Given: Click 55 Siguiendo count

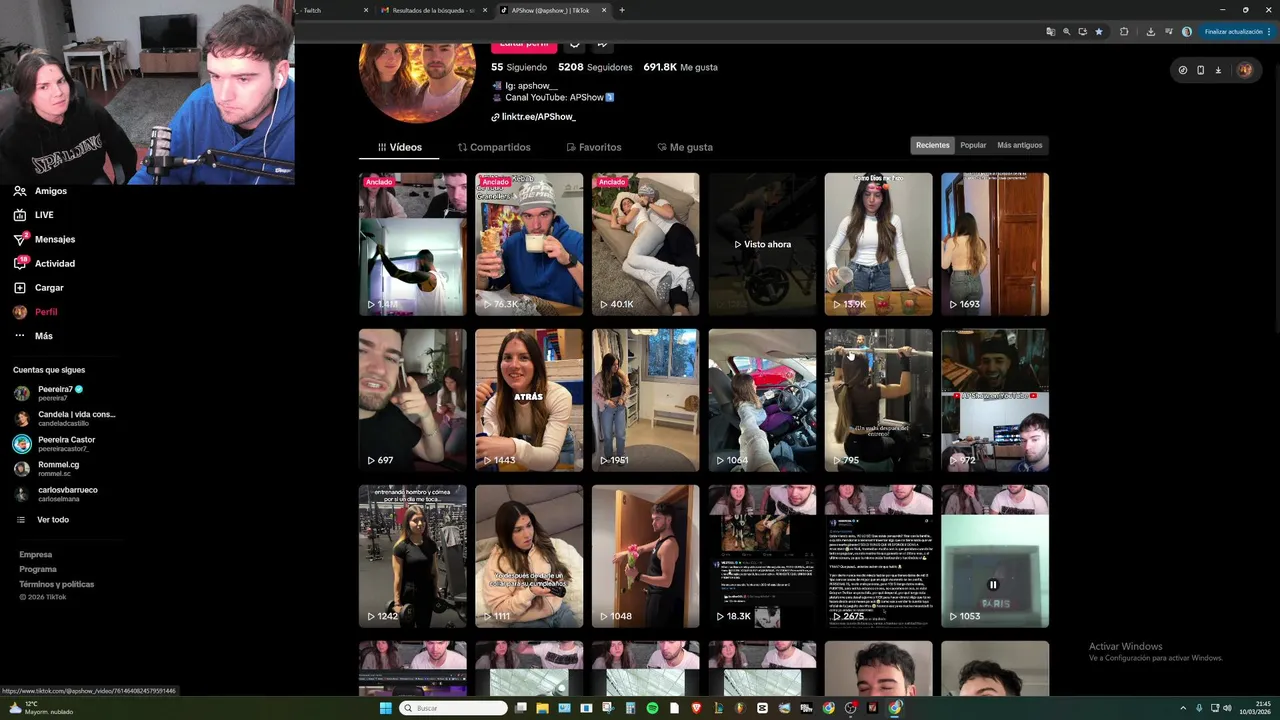Looking at the screenshot, I should [x=519, y=67].
